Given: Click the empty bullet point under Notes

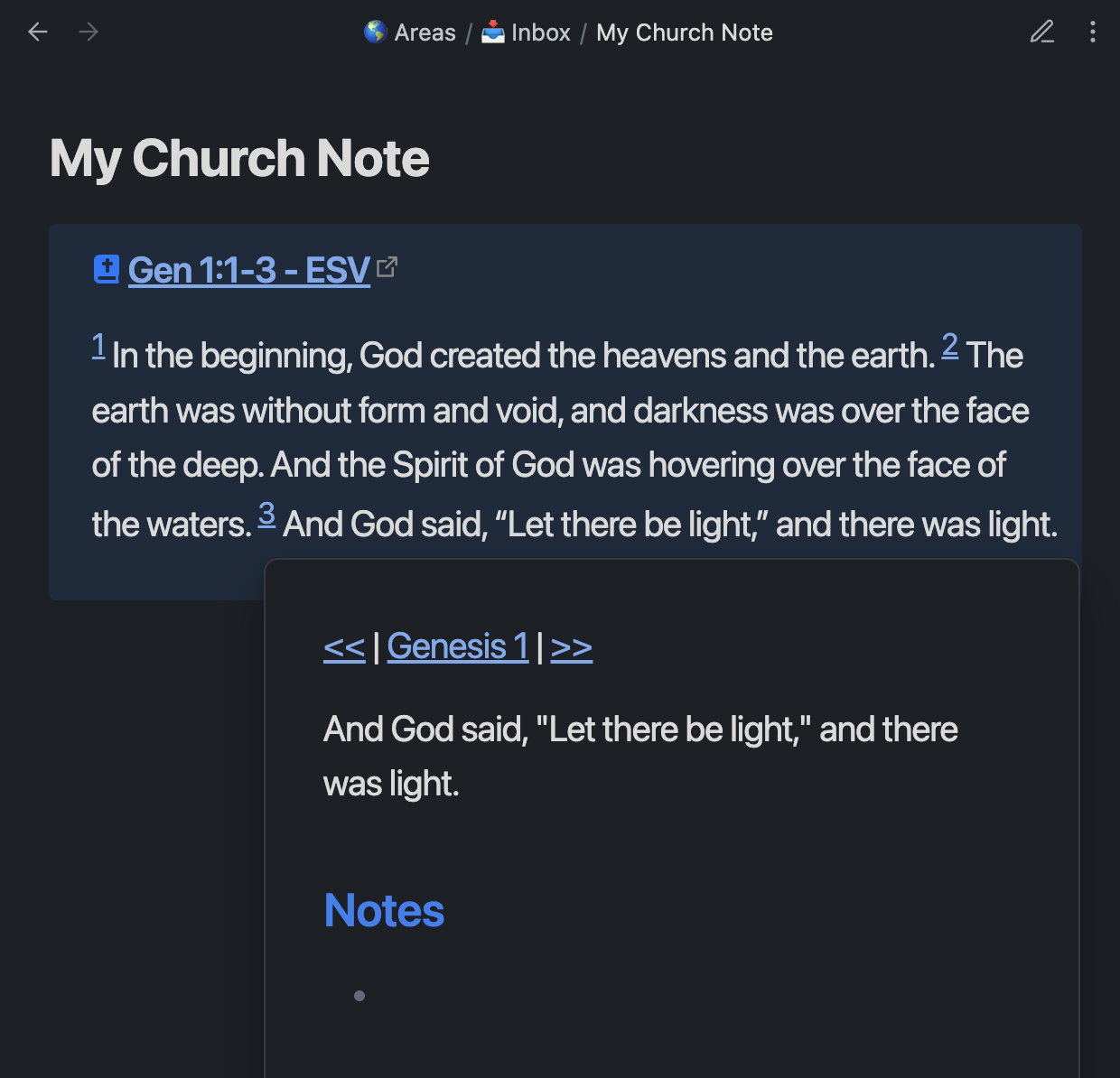Looking at the screenshot, I should (359, 995).
